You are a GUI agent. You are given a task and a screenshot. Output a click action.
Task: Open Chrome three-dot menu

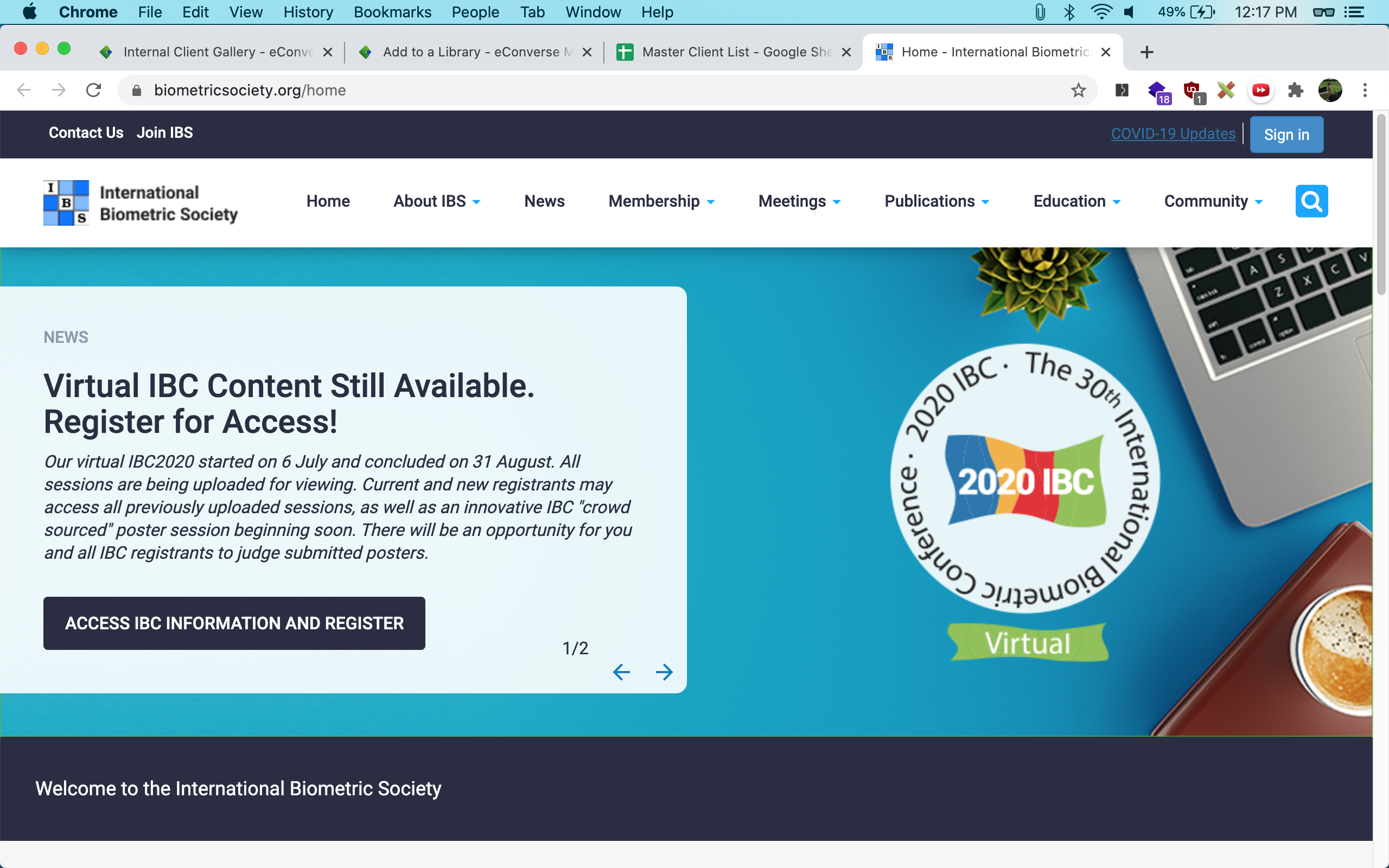click(1365, 90)
